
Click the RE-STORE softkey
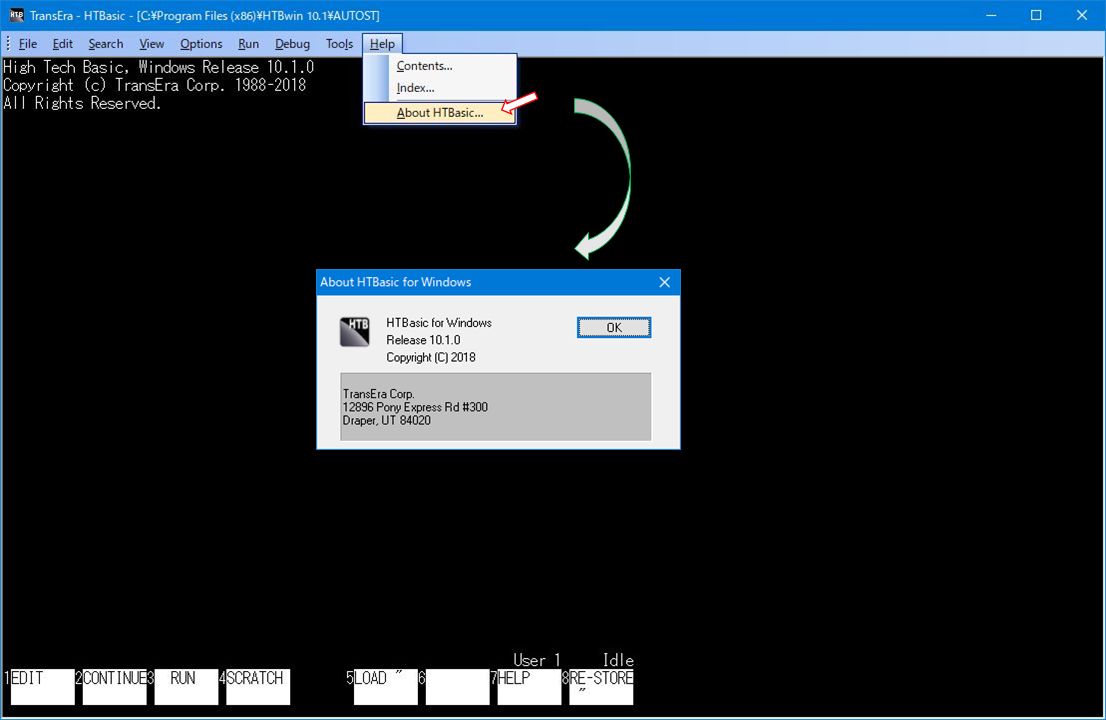(601, 687)
